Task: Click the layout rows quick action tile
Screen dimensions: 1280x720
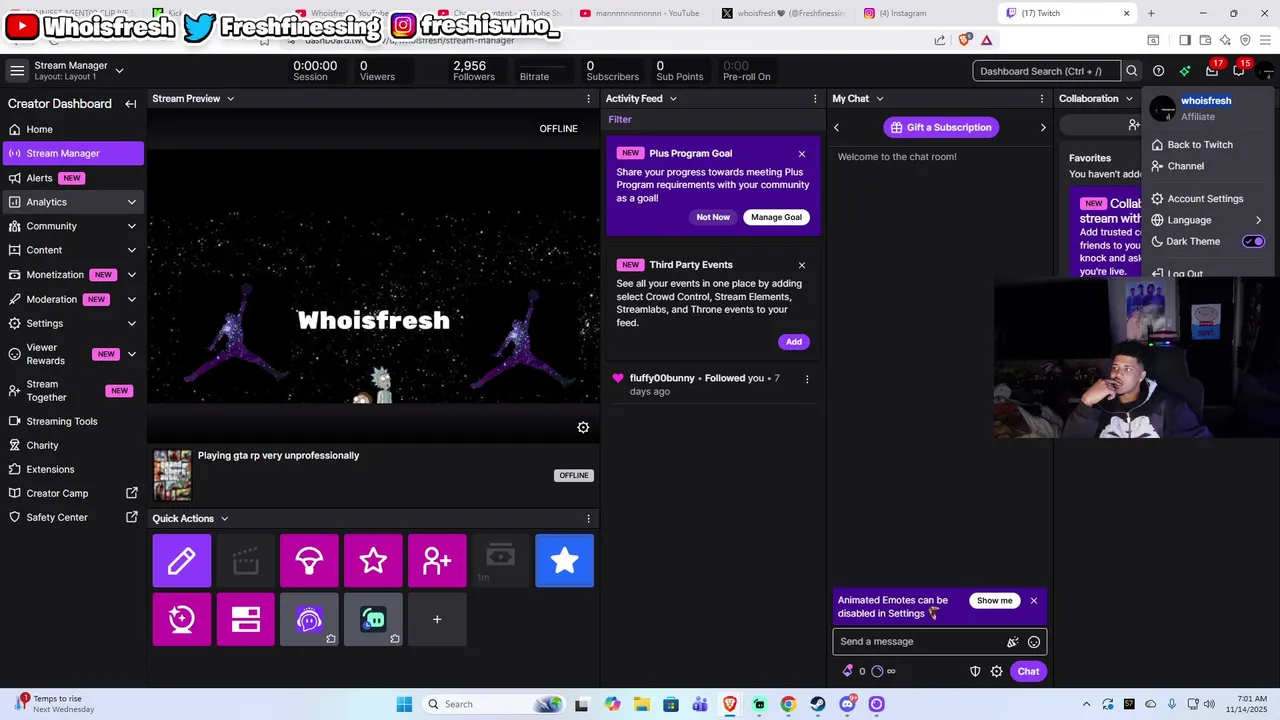Action: tap(246, 619)
